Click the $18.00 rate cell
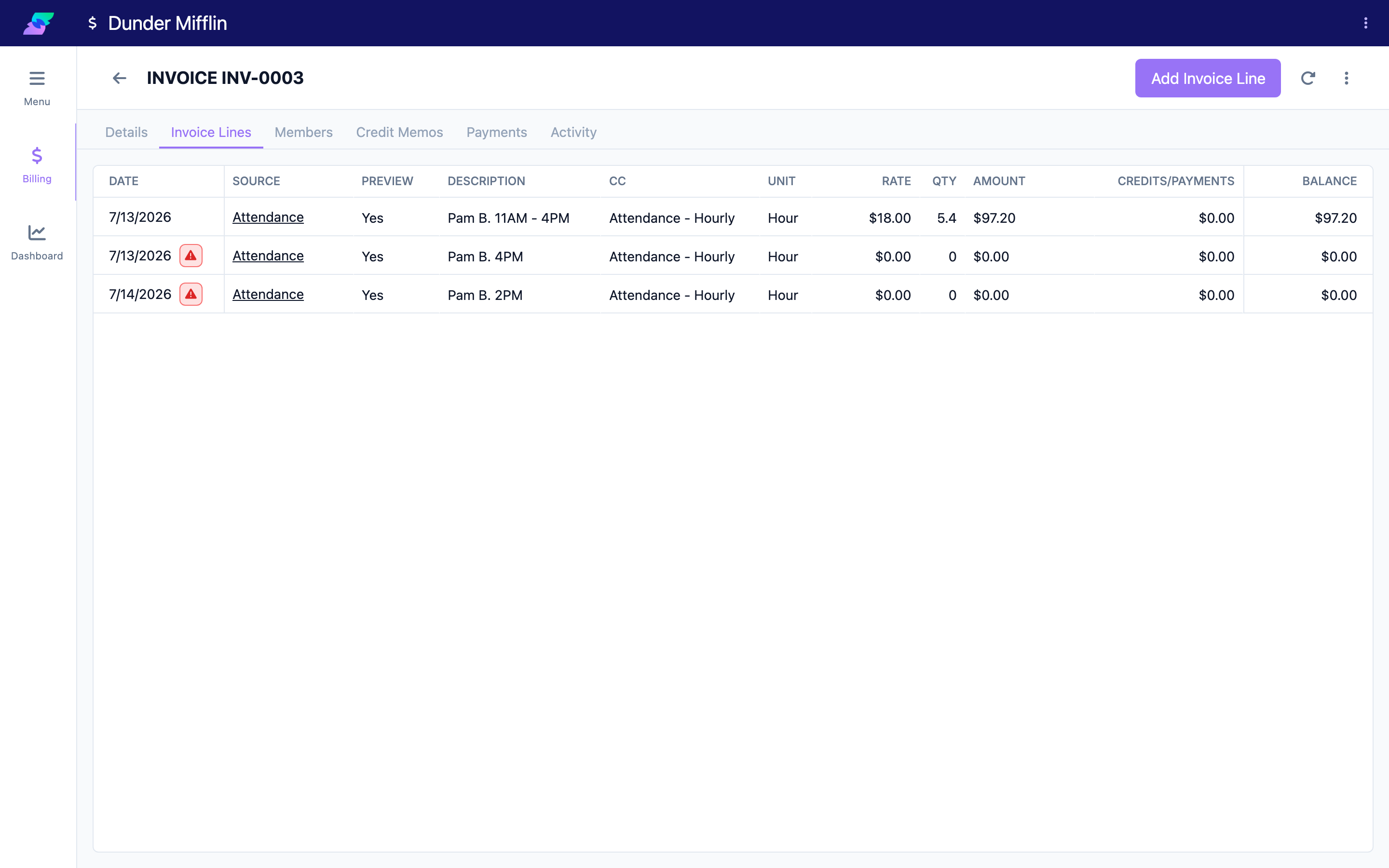Image resolution: width=1389 pixels, height=868 pixels. click(x=890, y=218)
